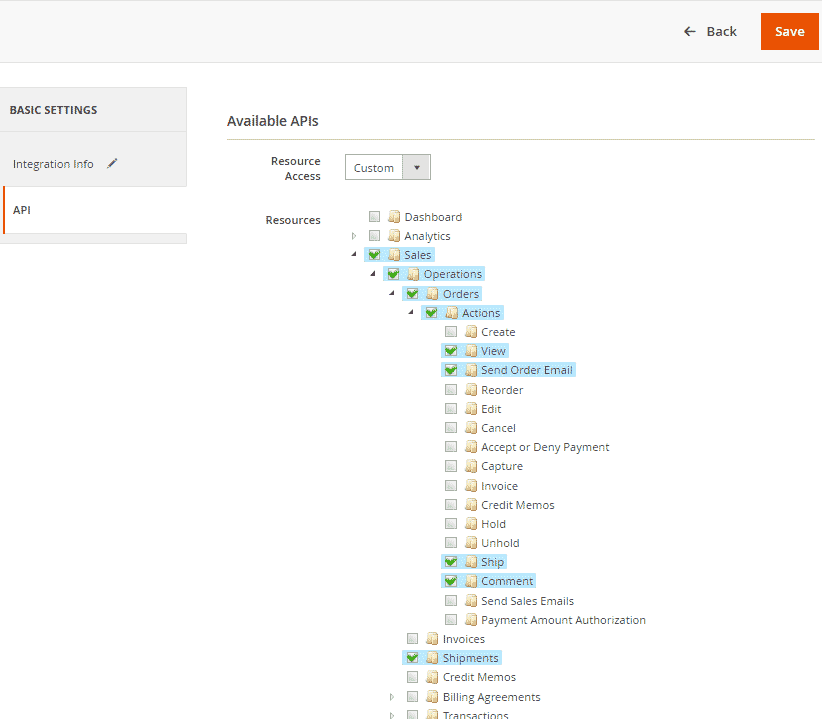Image resolution: width=822 pixels, height=719 pixels.
Task: Check the Dashboard resource checkbox
Action: click(x=374, y=216)
